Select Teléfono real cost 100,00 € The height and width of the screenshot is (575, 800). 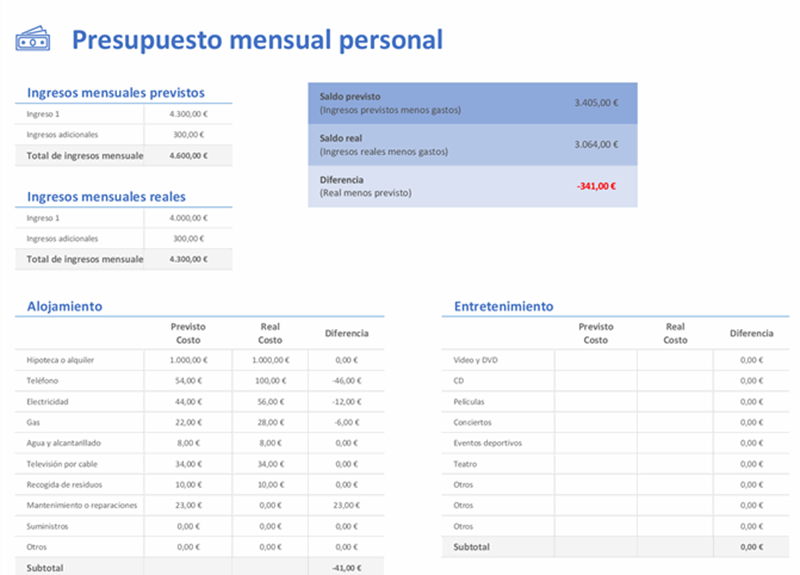(x=270, y=381)
